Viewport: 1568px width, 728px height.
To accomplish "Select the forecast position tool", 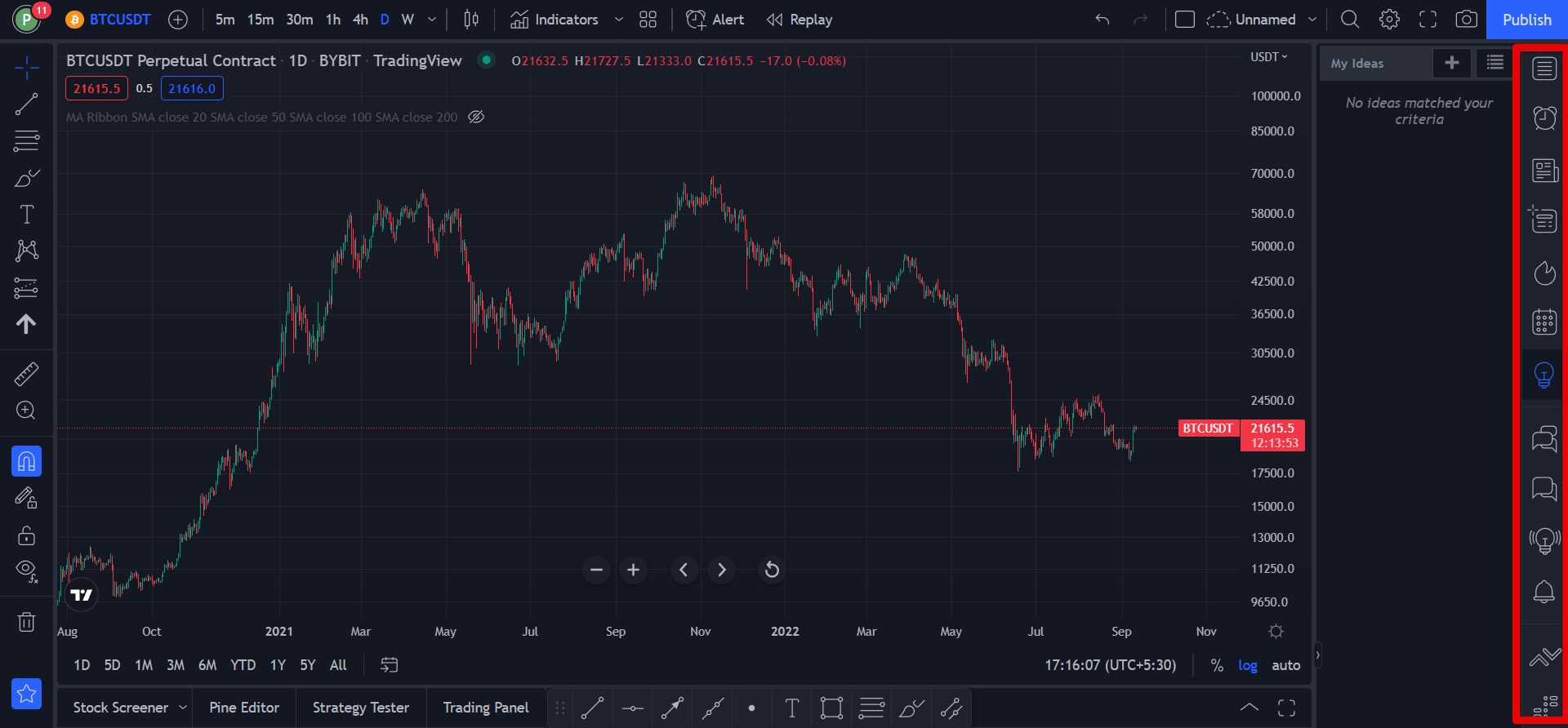I will 26,288.
